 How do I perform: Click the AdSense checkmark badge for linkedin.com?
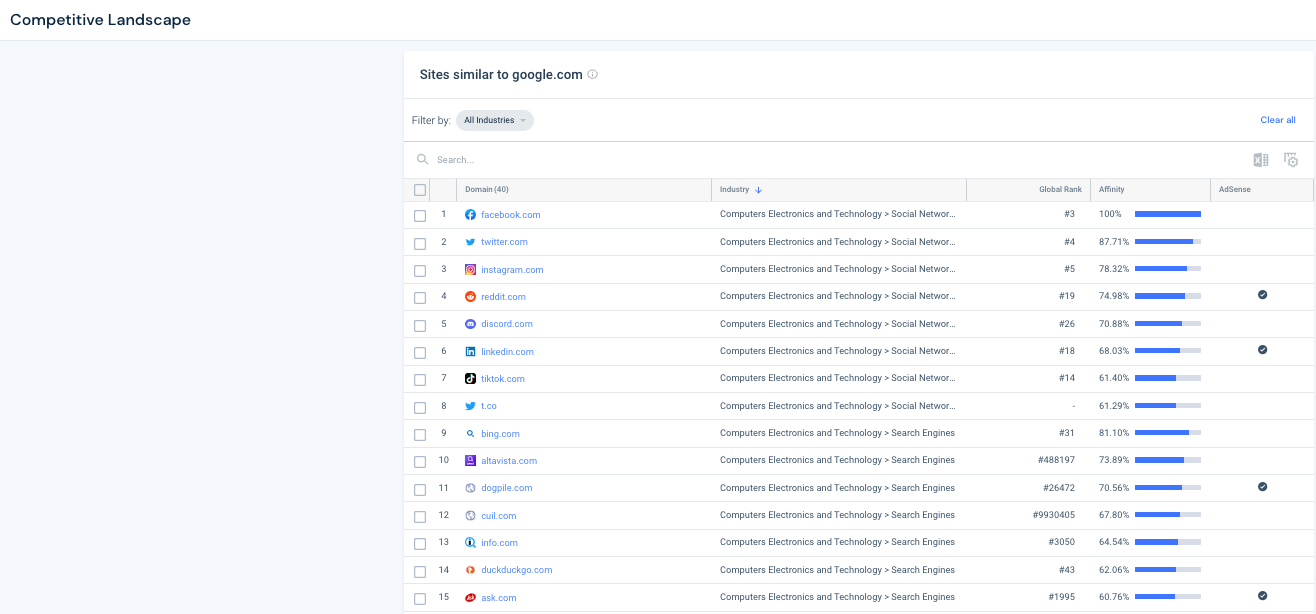coord(1262,350)
